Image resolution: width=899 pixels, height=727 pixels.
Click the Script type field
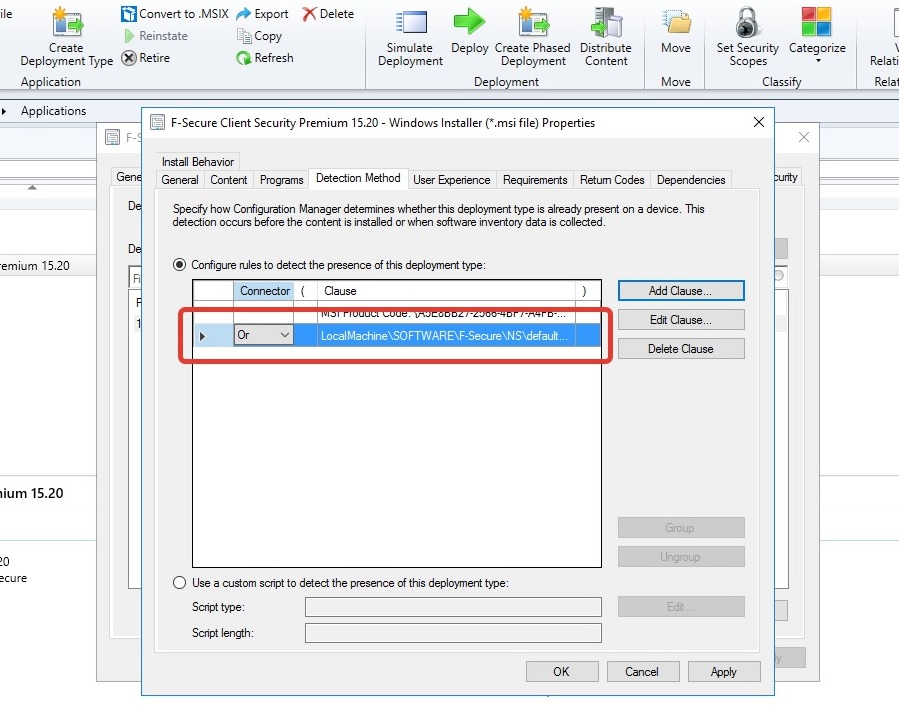[453, 607]
